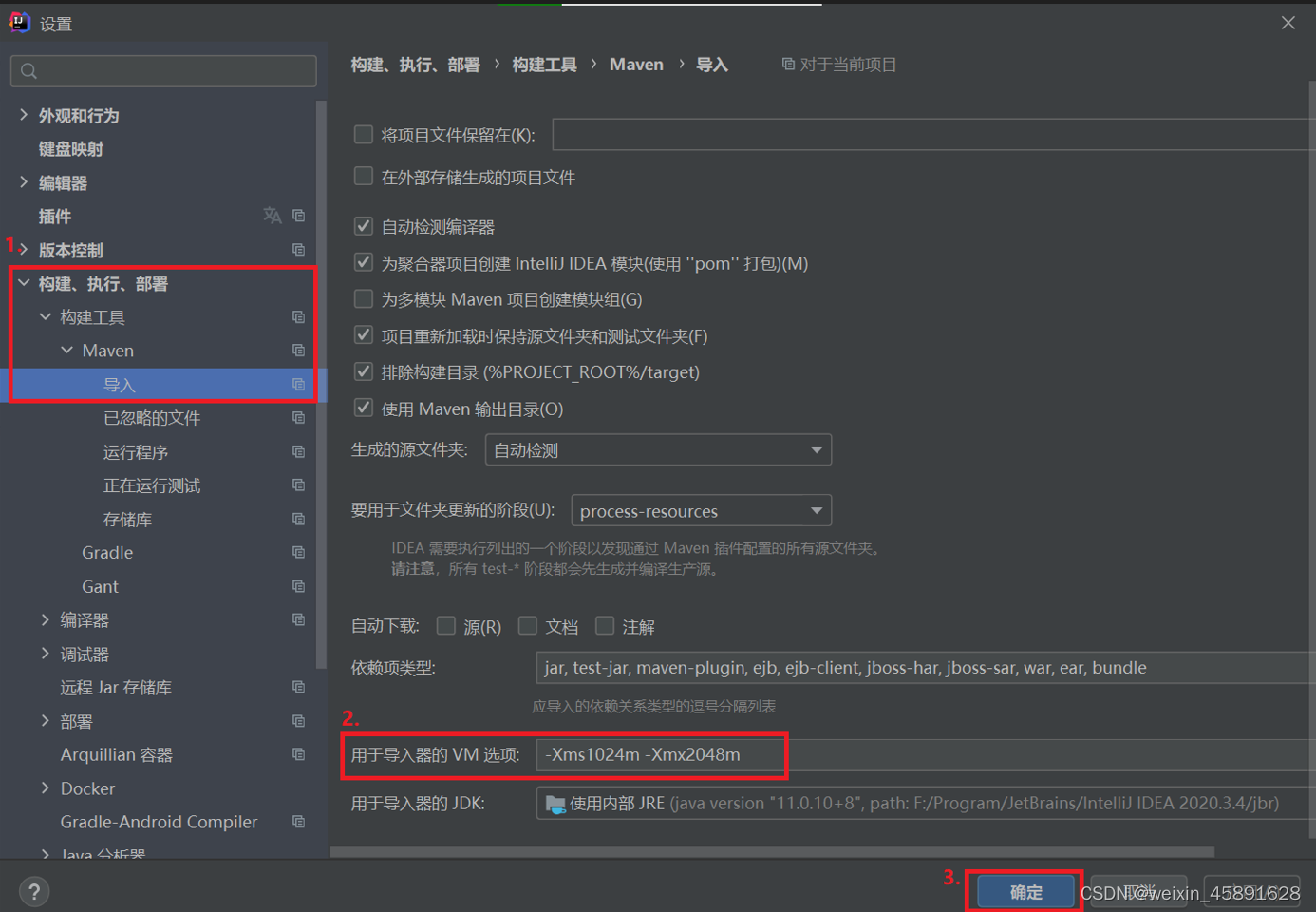Click the project-level icon beside 插件

click(x=298, y=216)
